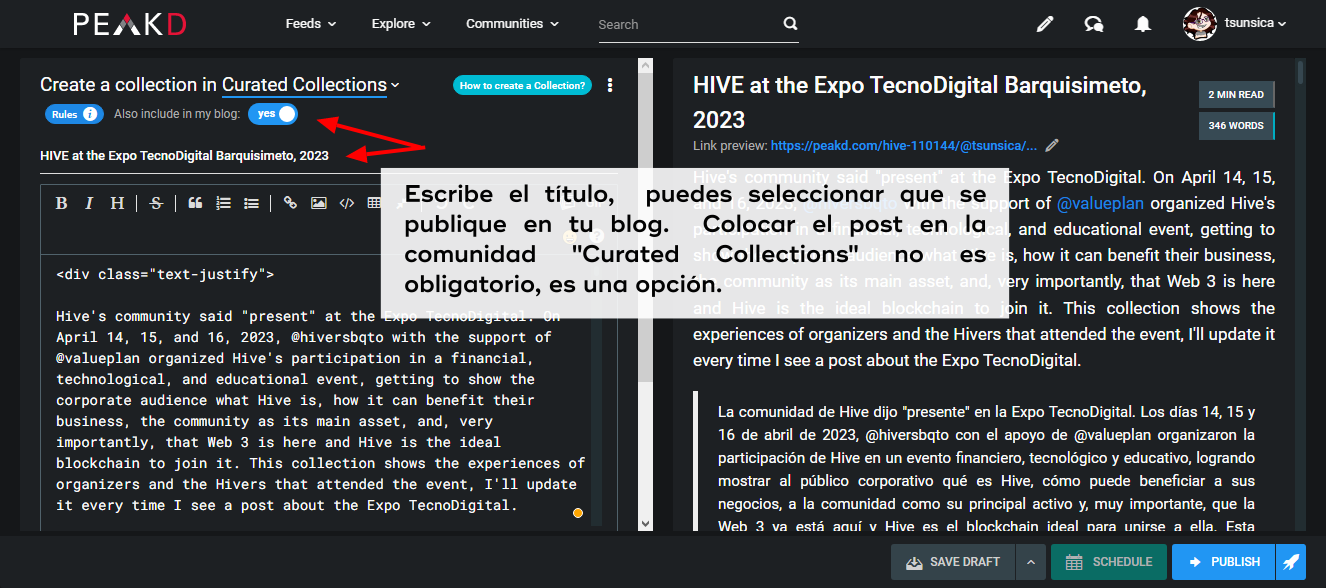The height and width of the screenshot is (588, 1326).
Task: Go to the PeakD home logo
Action: [129, 24]
